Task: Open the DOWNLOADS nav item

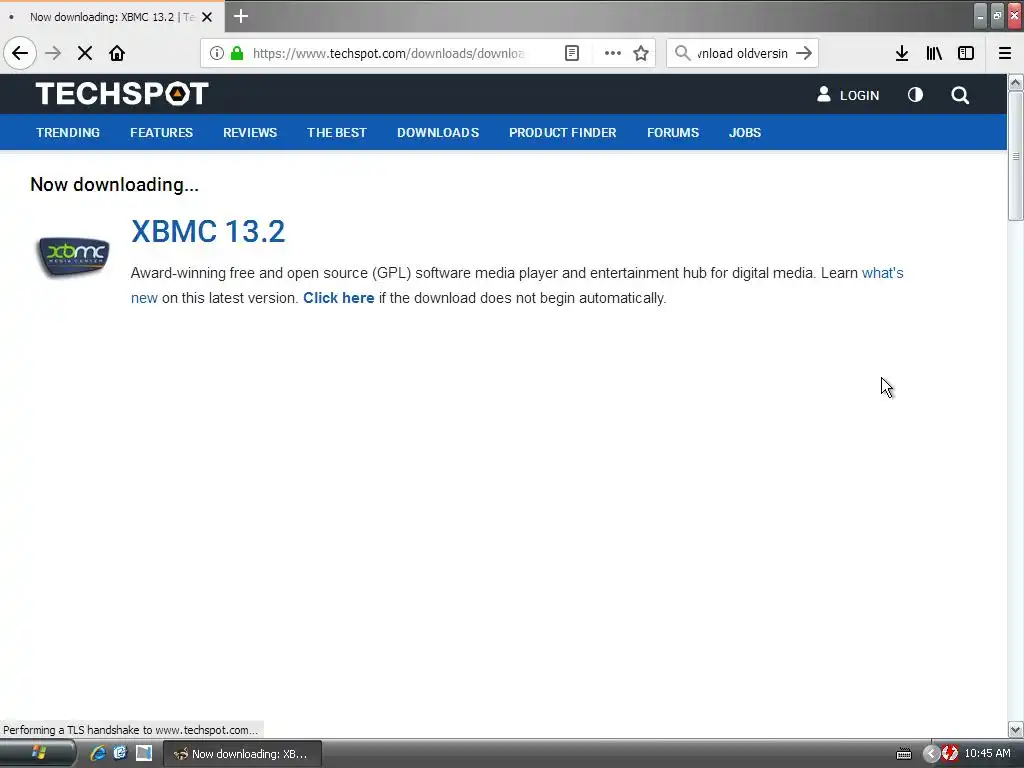Action: coord(438,133)
